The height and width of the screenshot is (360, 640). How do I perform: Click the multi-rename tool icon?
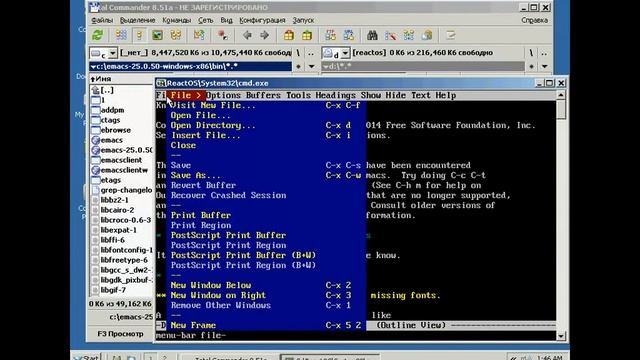[x=390, y=36]
